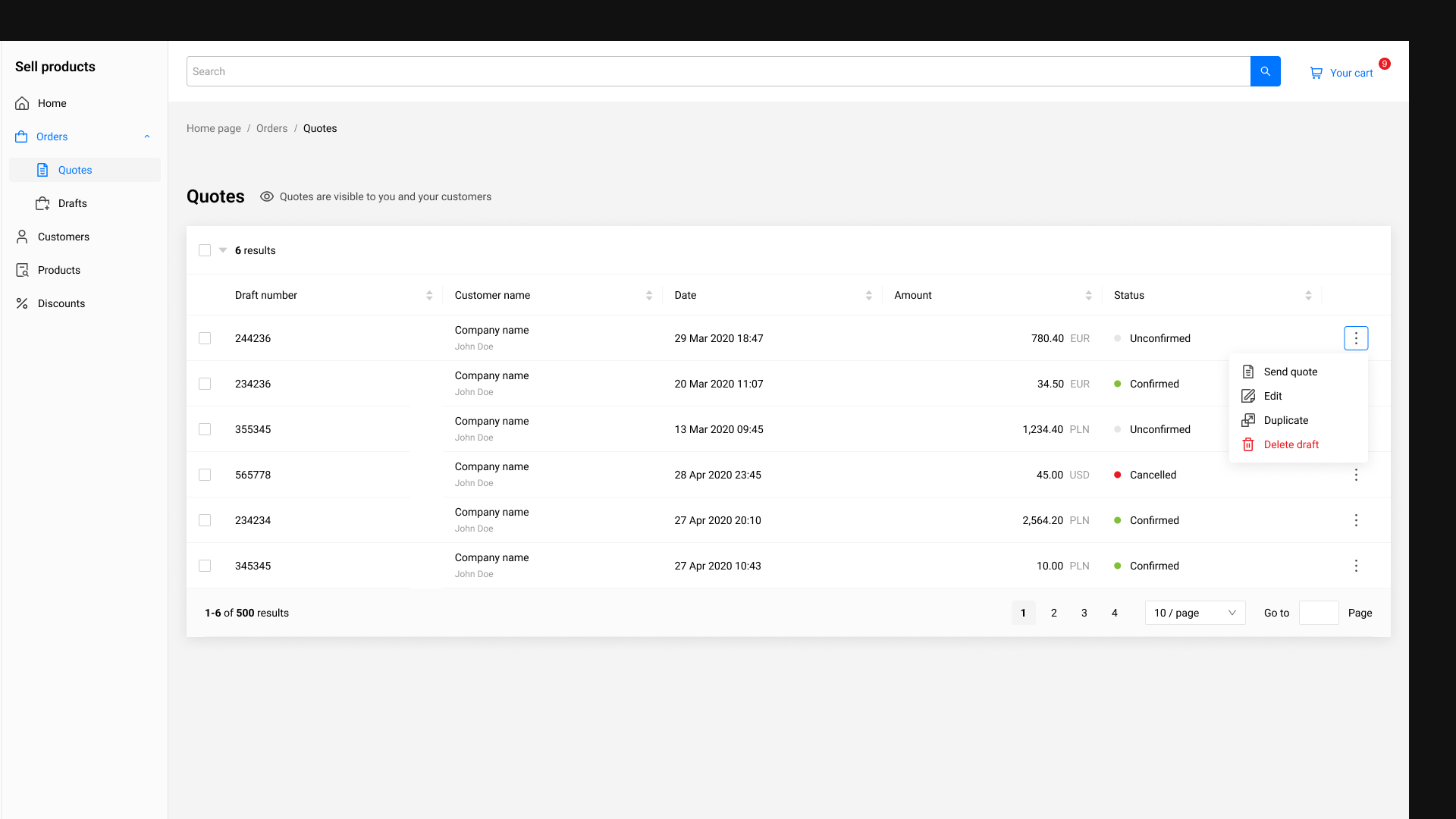This screenshot has height=819, width=1456.
Task: Open the 10 / page dropdown
Action: 1194,613
